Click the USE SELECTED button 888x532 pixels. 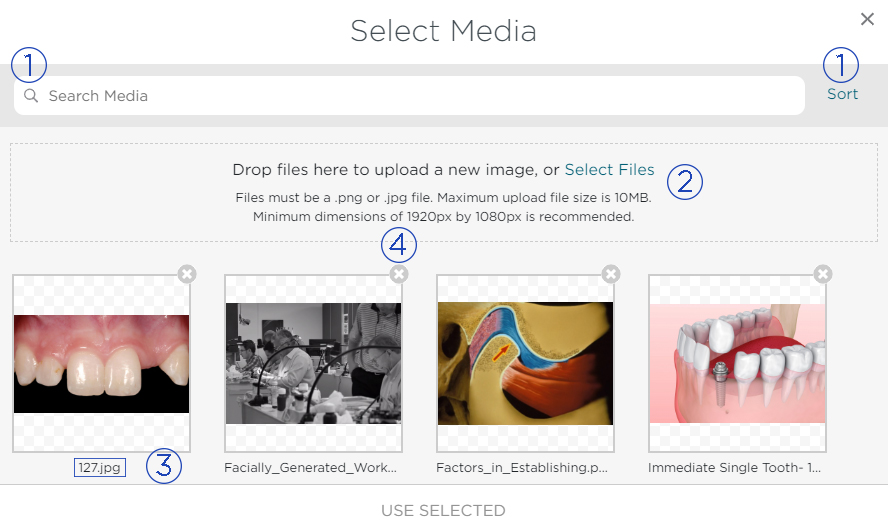coord(443,510)
